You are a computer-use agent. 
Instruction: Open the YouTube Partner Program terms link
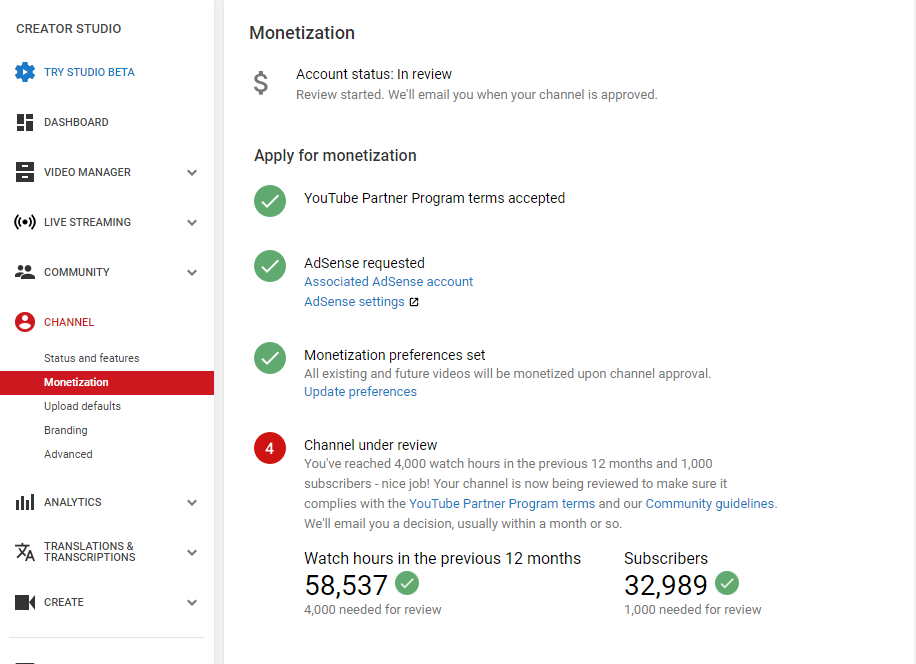pos(502,503)
